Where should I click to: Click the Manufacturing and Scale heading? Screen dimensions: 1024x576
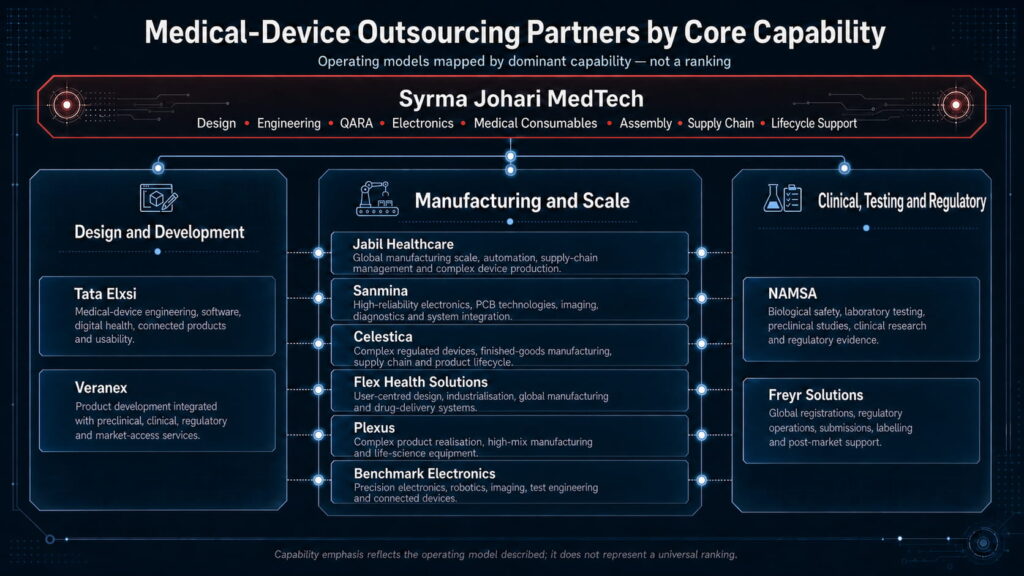(522, 200)
